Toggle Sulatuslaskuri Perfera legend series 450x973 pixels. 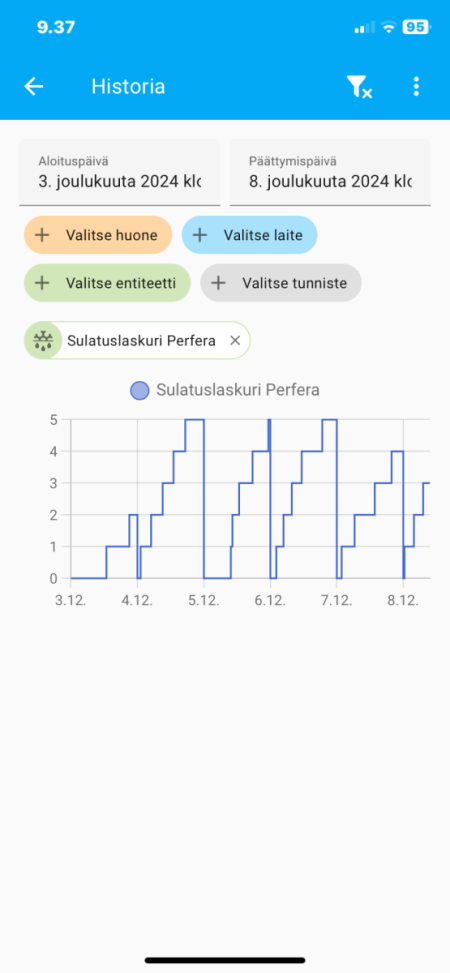225,390
